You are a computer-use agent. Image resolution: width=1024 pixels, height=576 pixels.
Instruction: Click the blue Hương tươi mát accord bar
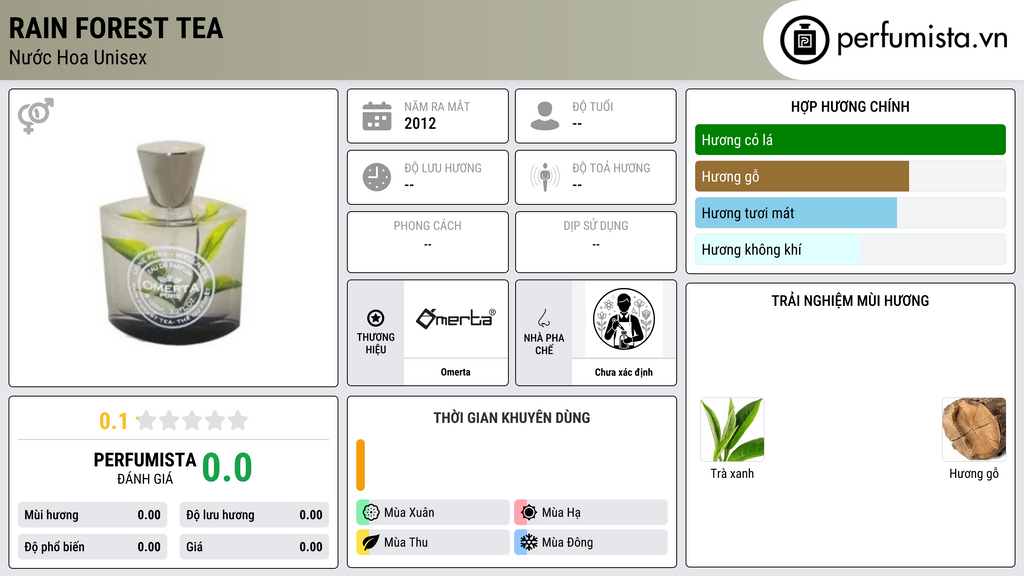click(796, 213)
